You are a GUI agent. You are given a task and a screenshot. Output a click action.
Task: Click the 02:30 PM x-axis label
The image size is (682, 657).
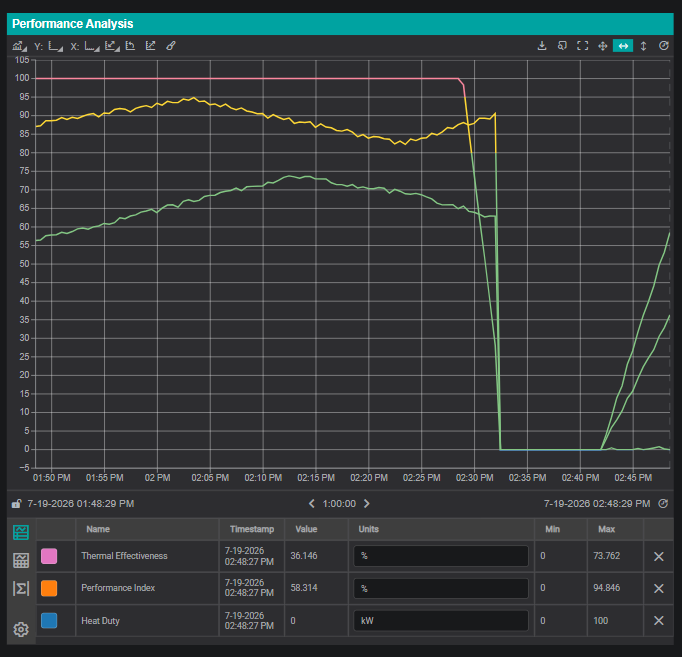(x=475, y=478)
